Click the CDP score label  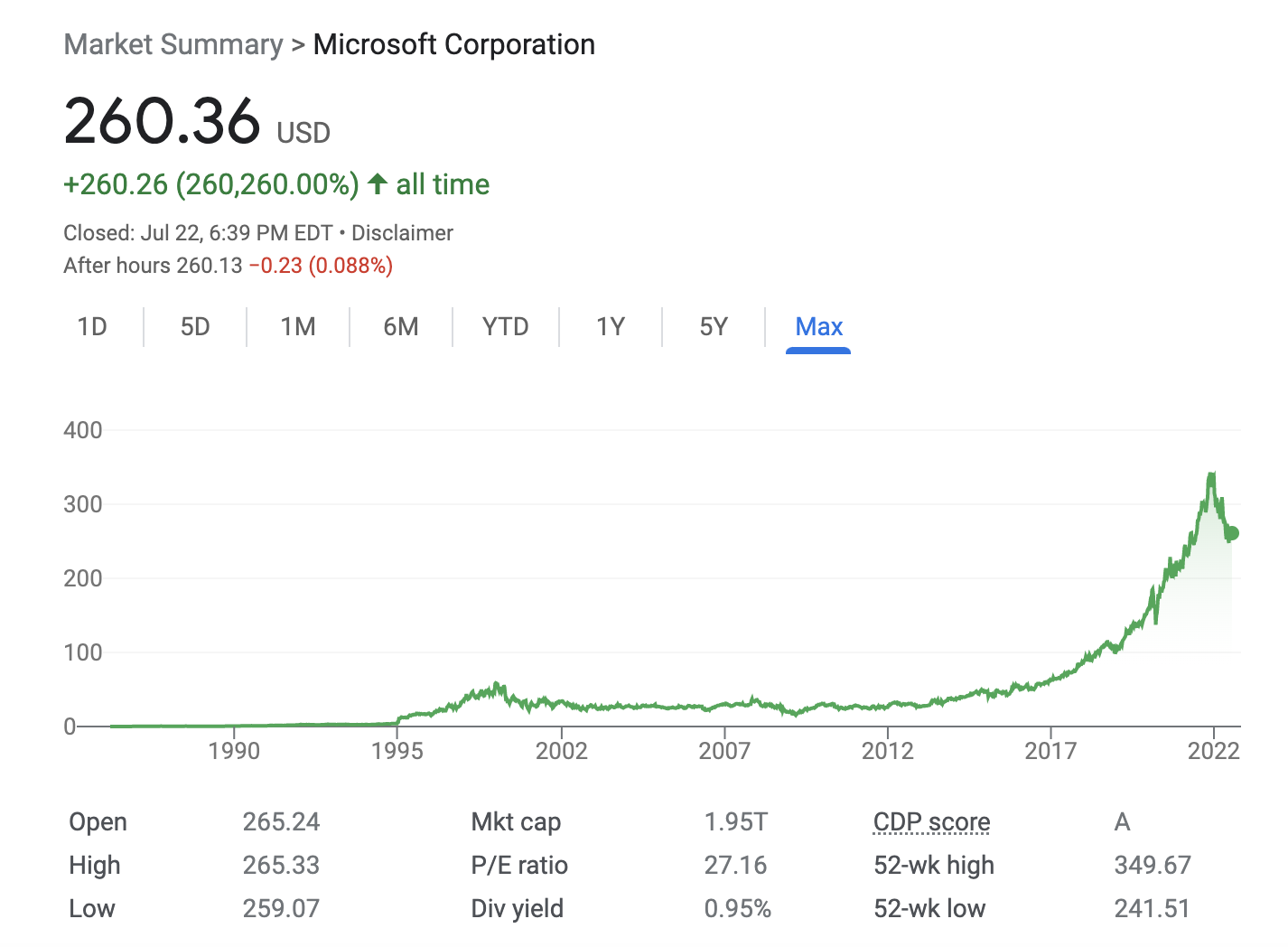[931, 821]
